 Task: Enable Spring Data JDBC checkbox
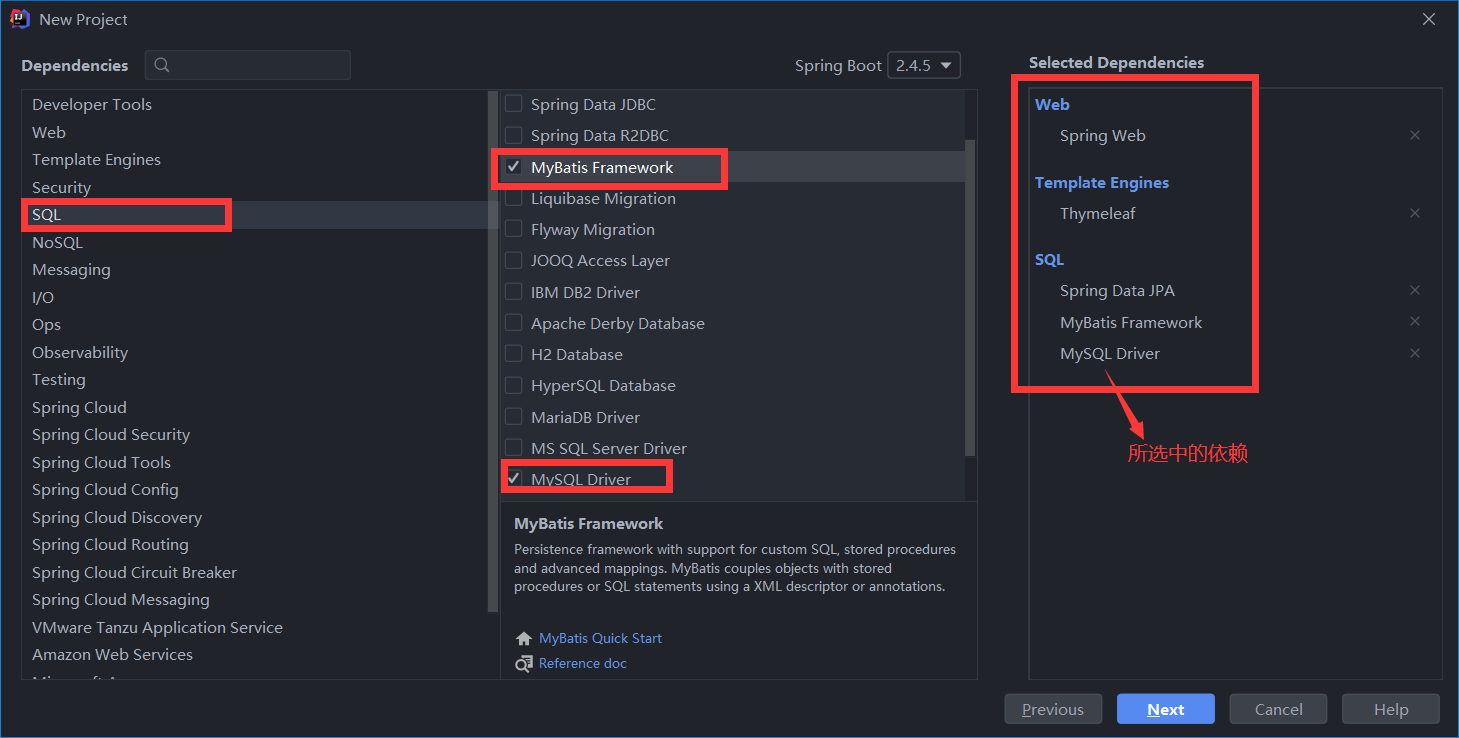(513, 104)
